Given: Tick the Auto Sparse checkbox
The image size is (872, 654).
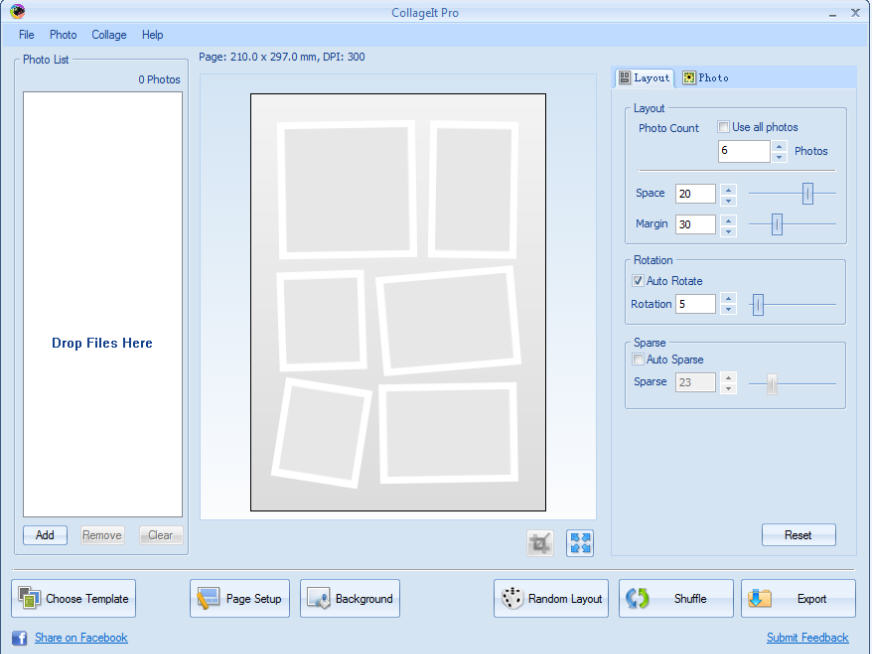Looking at the screenshot, I should [638, 360].
